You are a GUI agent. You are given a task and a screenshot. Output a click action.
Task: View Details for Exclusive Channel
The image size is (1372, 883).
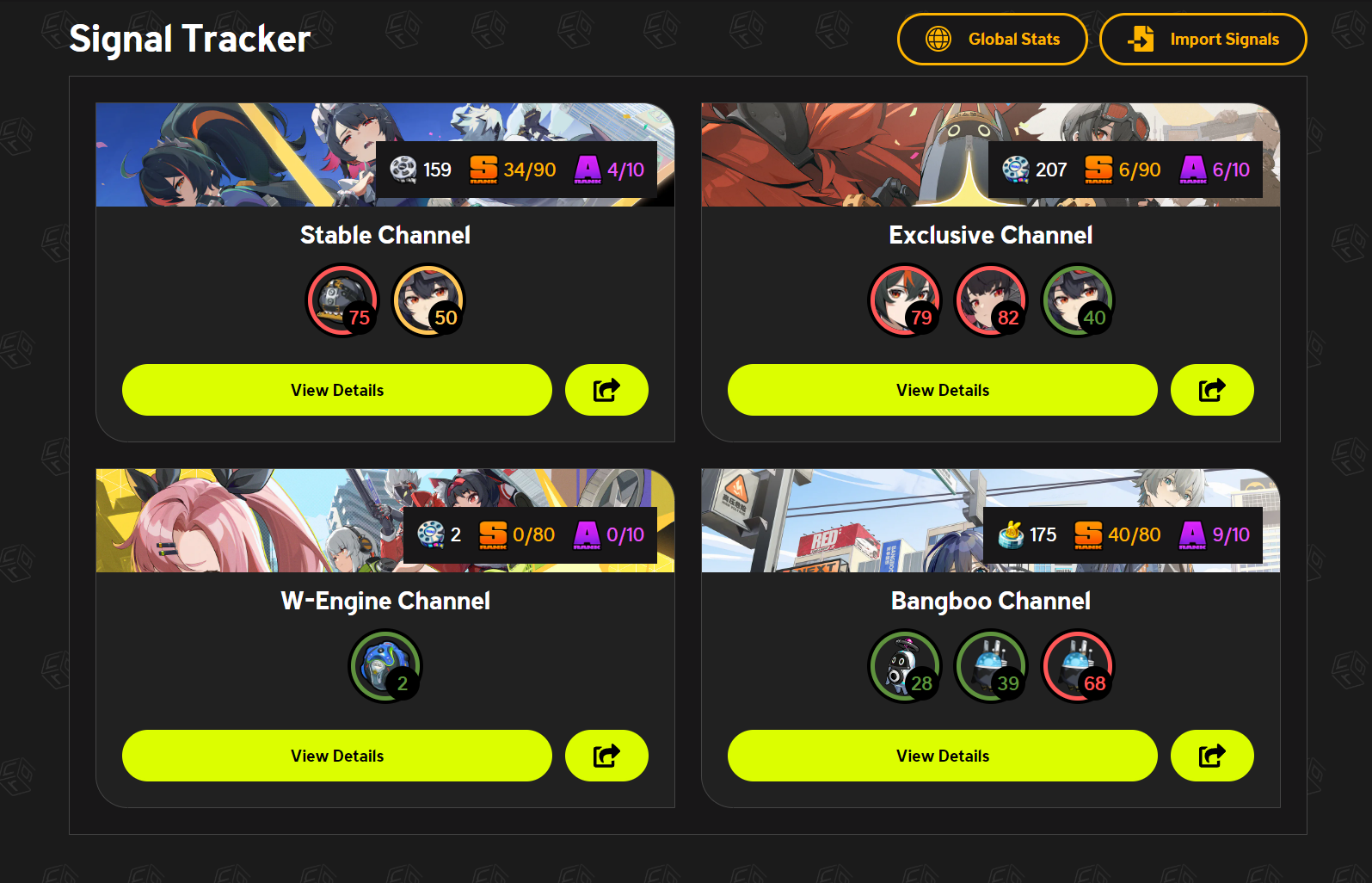943,390
